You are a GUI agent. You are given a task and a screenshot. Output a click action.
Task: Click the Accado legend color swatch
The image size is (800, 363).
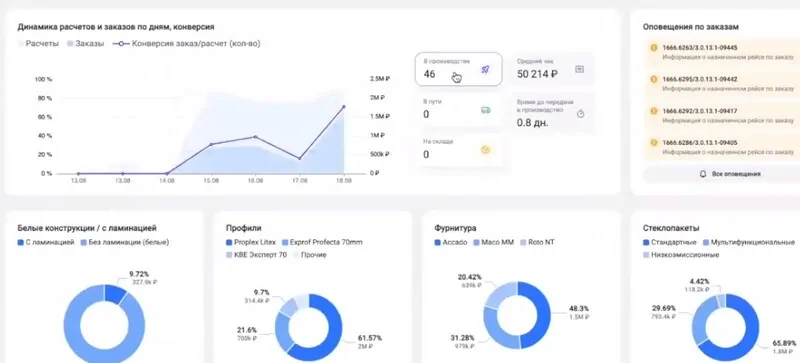click(437, 243)
